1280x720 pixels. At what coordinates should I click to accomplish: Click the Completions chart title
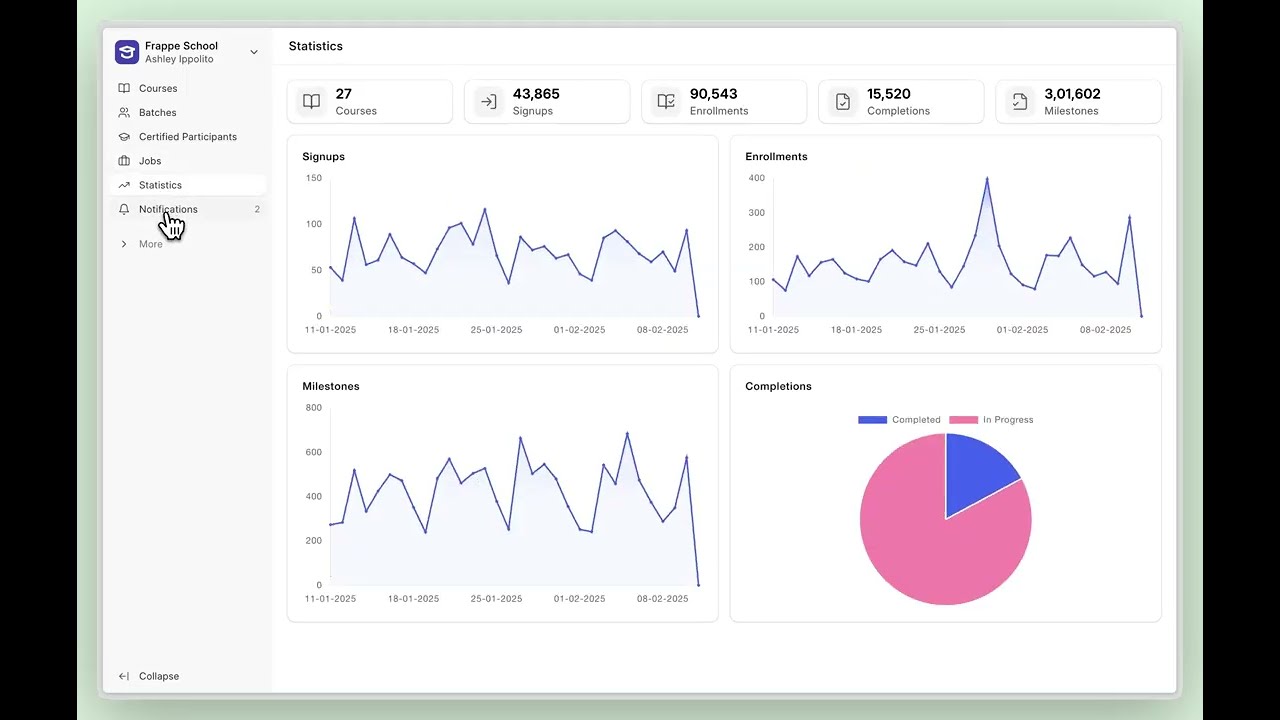[778, 386]
